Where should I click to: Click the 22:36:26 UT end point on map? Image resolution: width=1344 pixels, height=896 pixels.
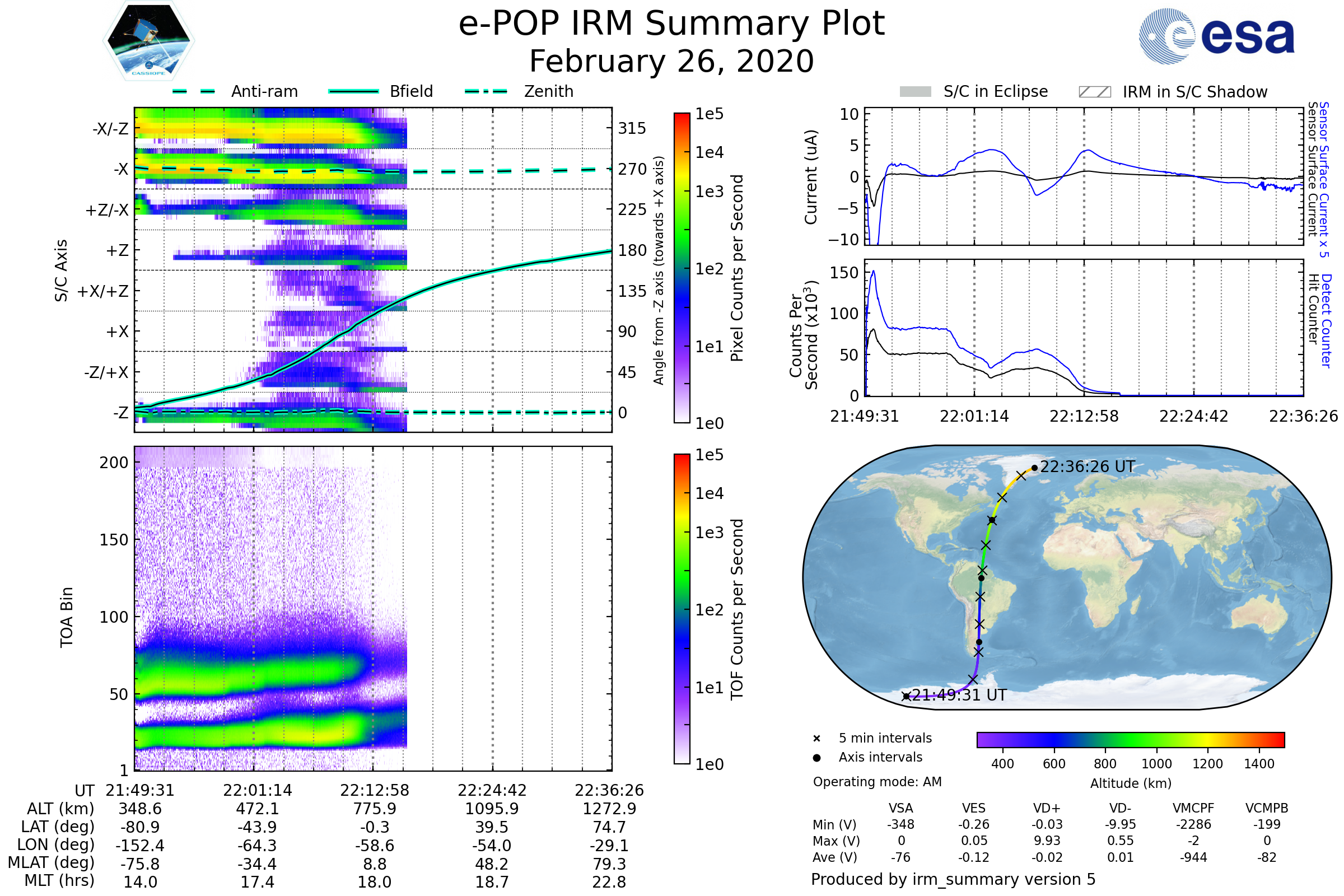click(x=1034, y=468)
